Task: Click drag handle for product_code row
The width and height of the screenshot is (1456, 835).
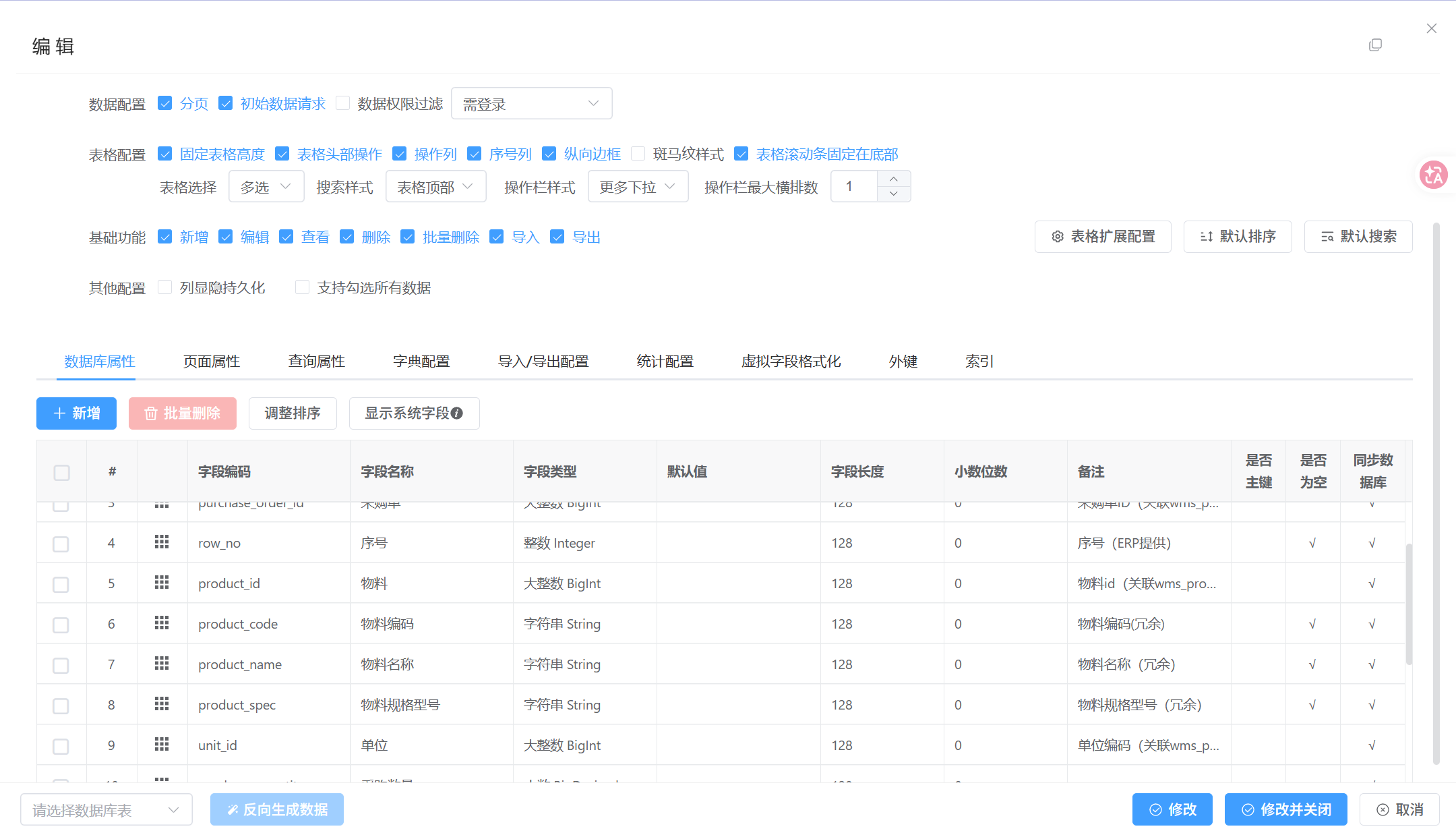Action: pyautogui.click(x=162, y=623)
